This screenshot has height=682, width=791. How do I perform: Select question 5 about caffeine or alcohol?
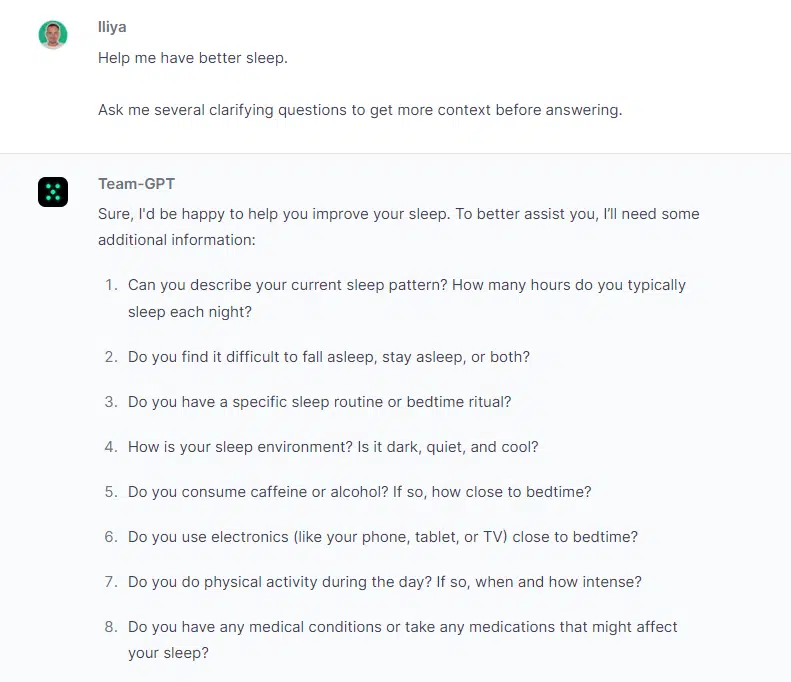click(359, 492)
